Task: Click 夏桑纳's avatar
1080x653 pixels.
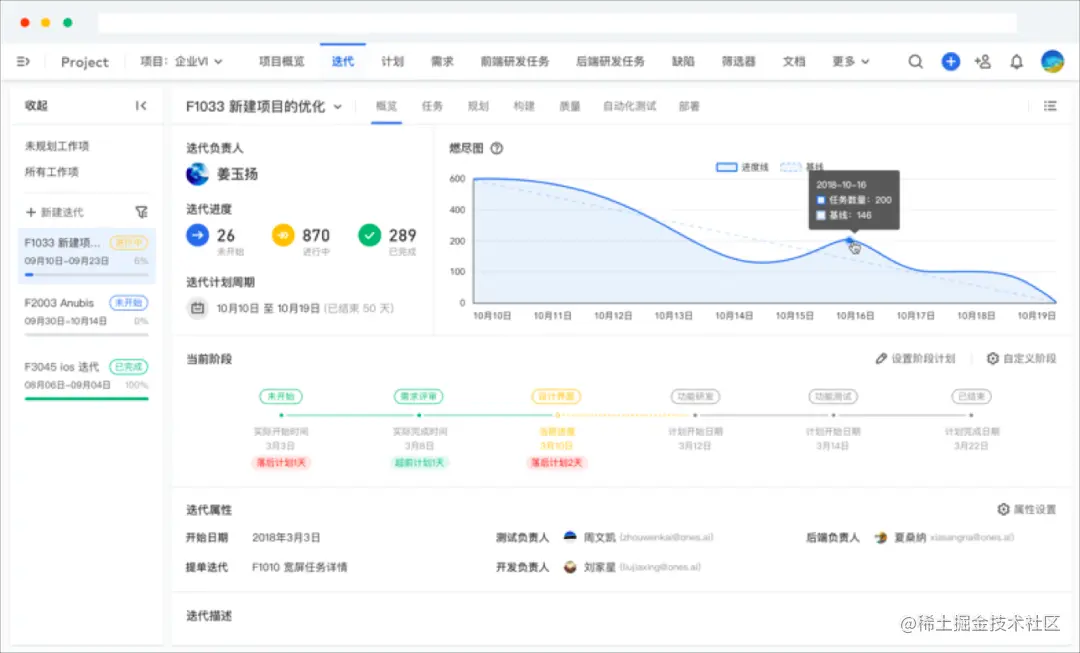Action: coord(880,537)
